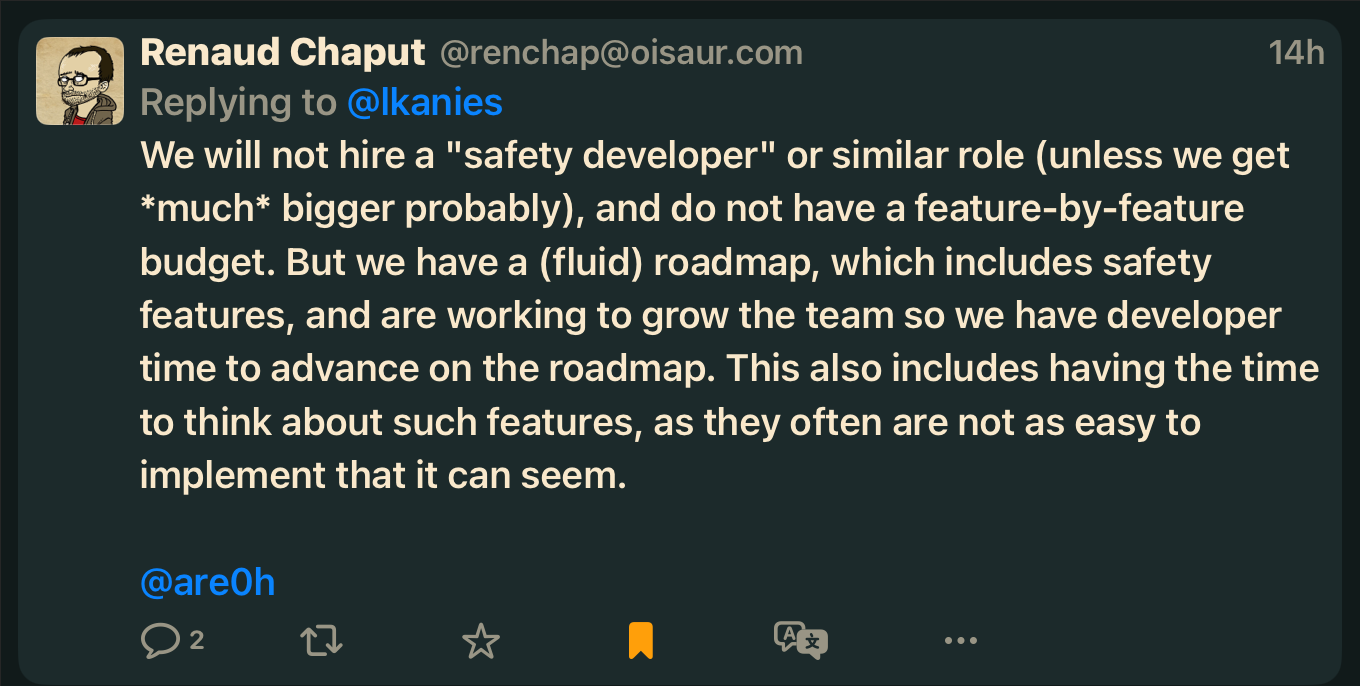
Task: Click the final line "implement that it can seem."
Action: [383, 475]
